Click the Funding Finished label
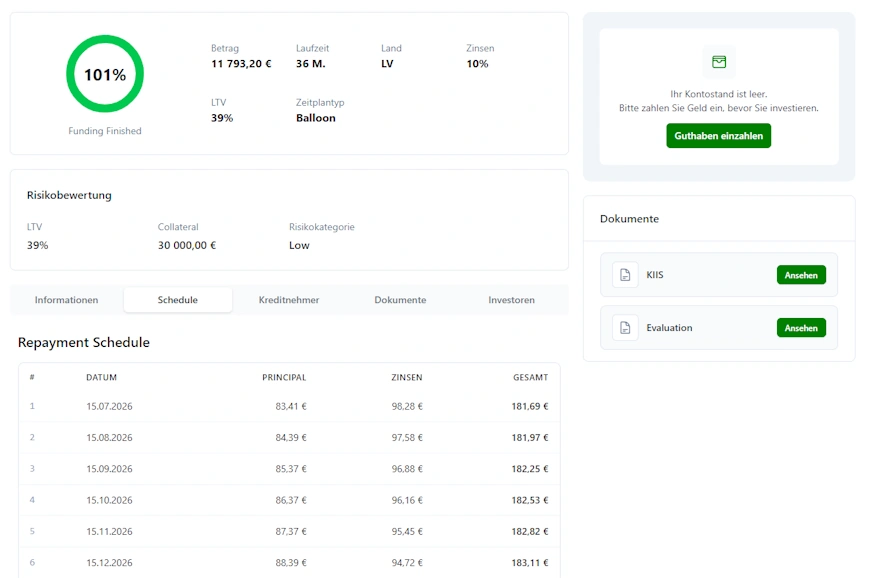 105,131
